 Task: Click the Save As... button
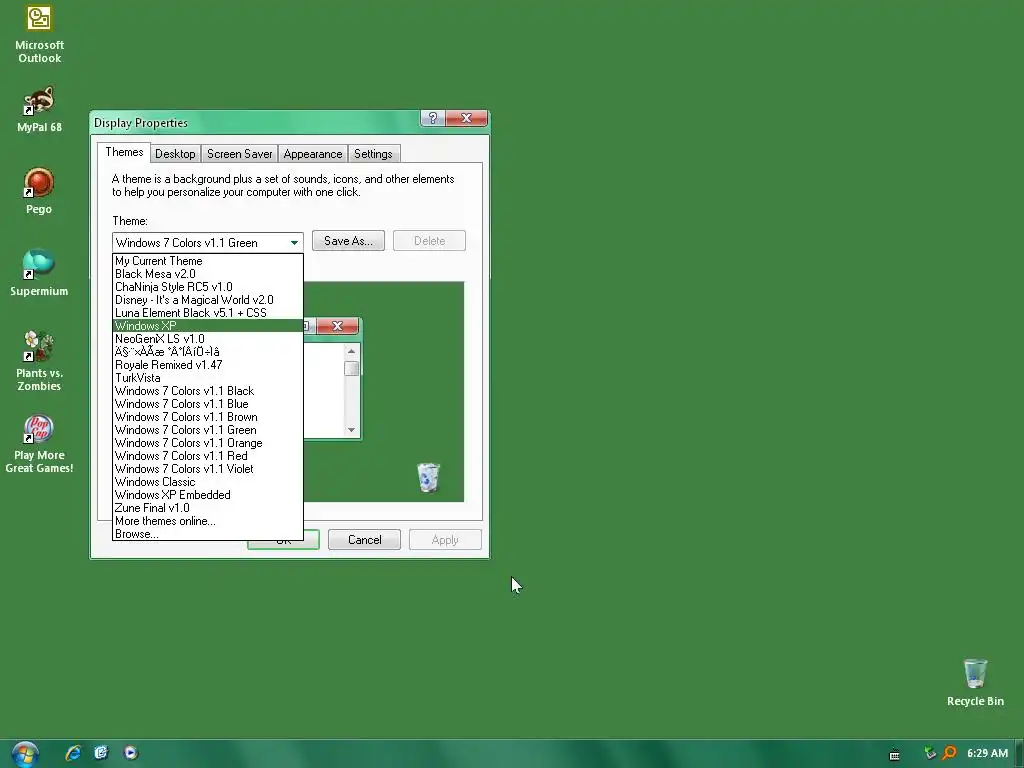click(x=348, y=241)
